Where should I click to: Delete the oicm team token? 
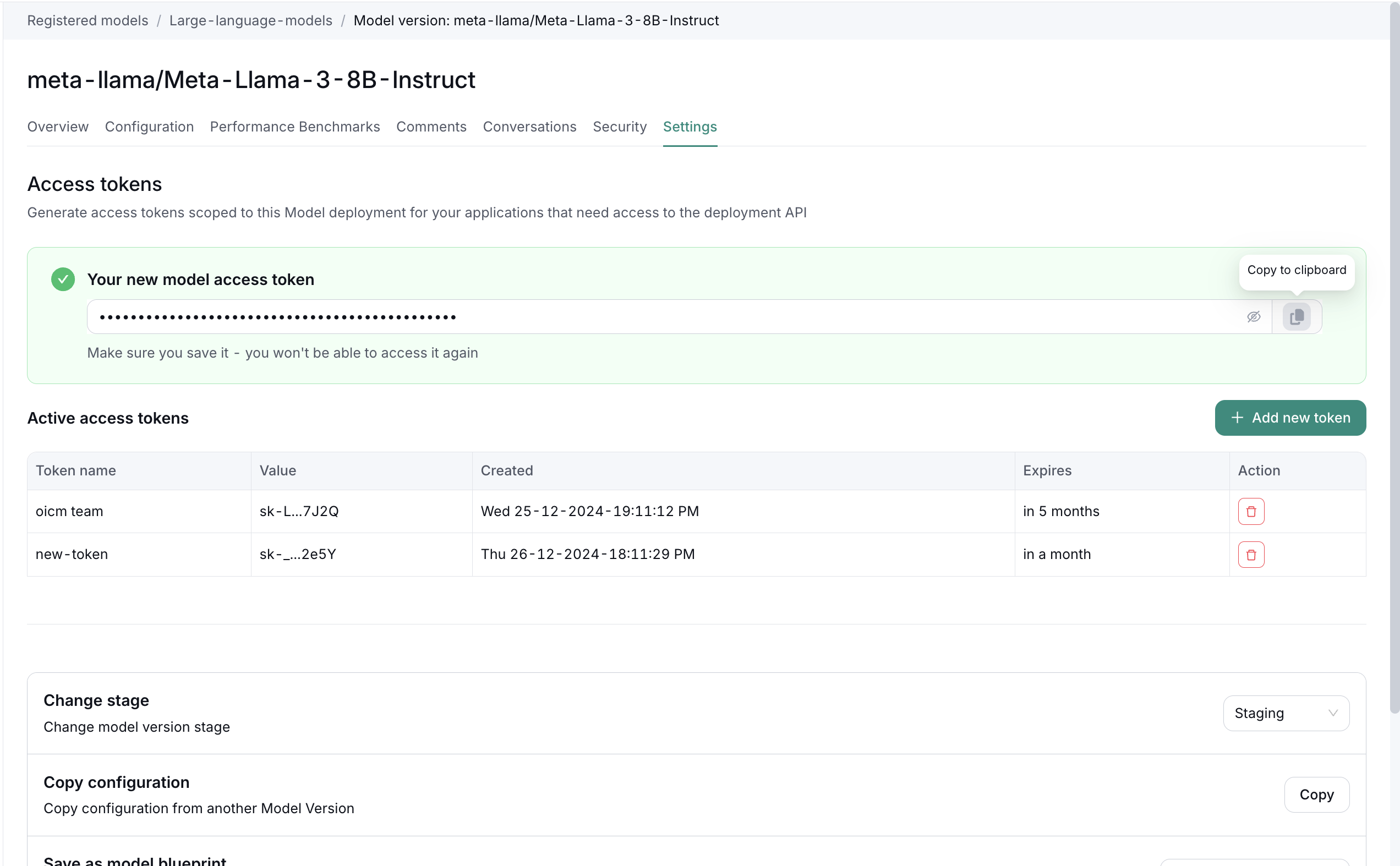pos(1250,512)
